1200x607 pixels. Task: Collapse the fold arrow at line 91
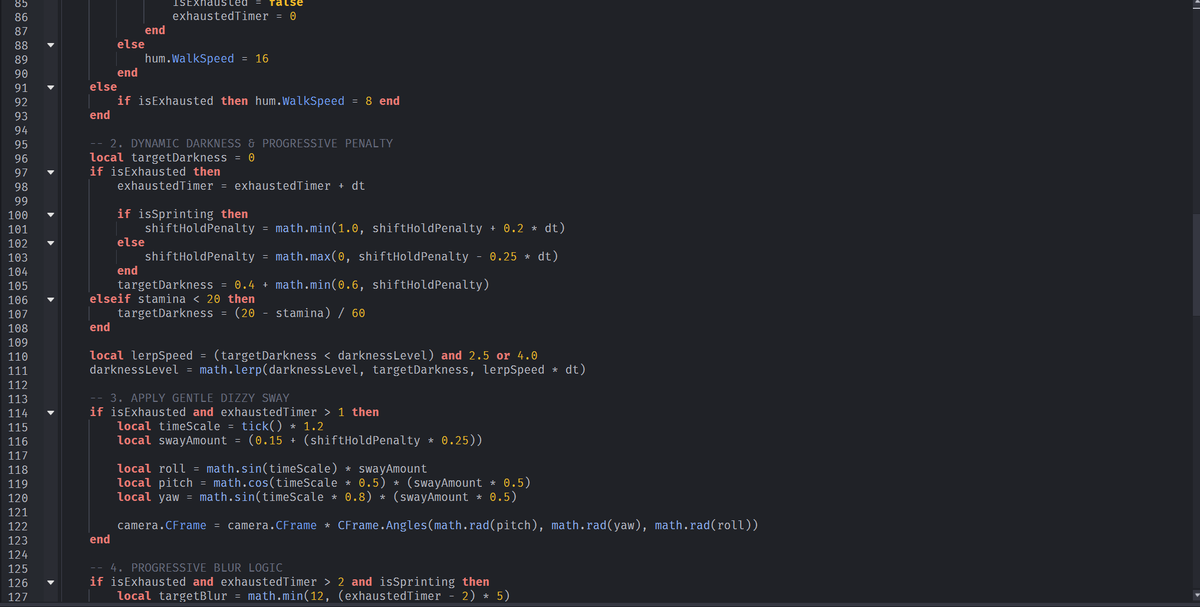[x=49, y=88]
